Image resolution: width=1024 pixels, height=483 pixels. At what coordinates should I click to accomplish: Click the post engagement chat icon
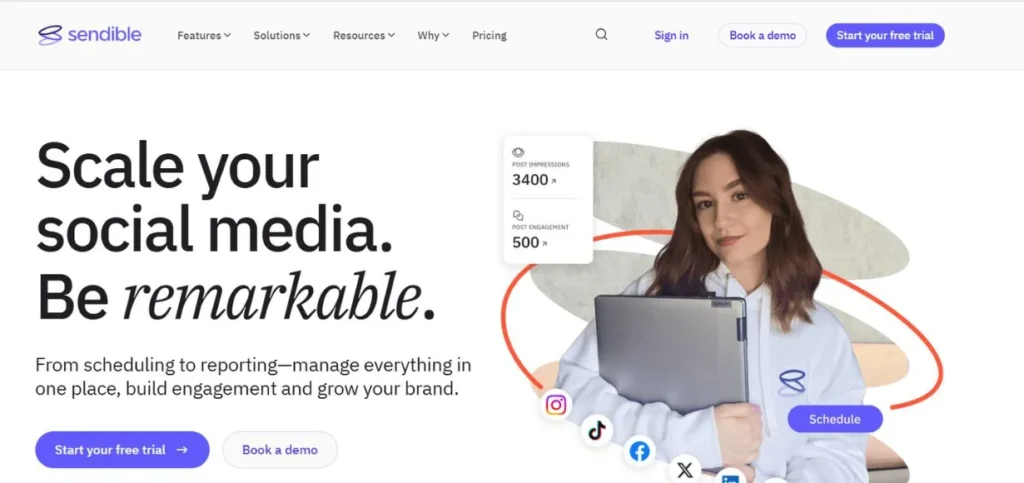(518, 215)
